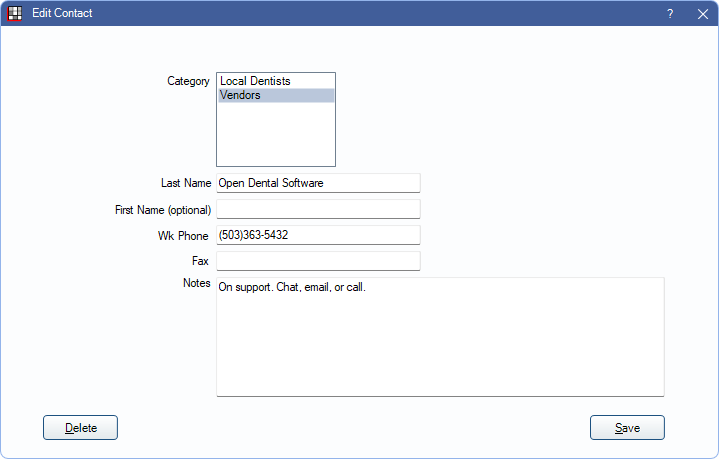Screen dimensions: 719x459
Task: Place cursor in the Wk Phone field
Action: point(318,235)
